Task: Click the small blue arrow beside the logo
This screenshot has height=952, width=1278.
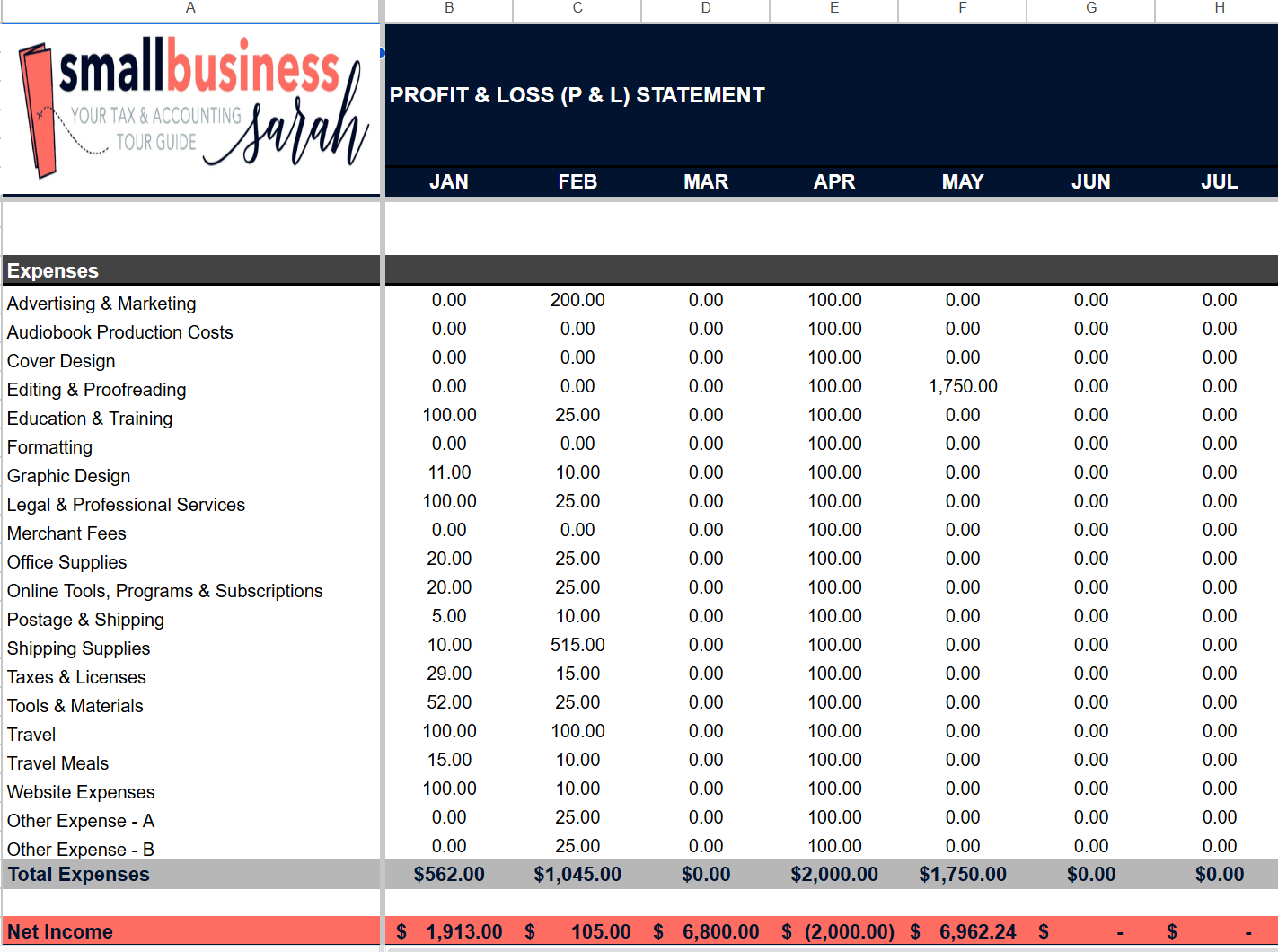Action: [x=383, y=53]
